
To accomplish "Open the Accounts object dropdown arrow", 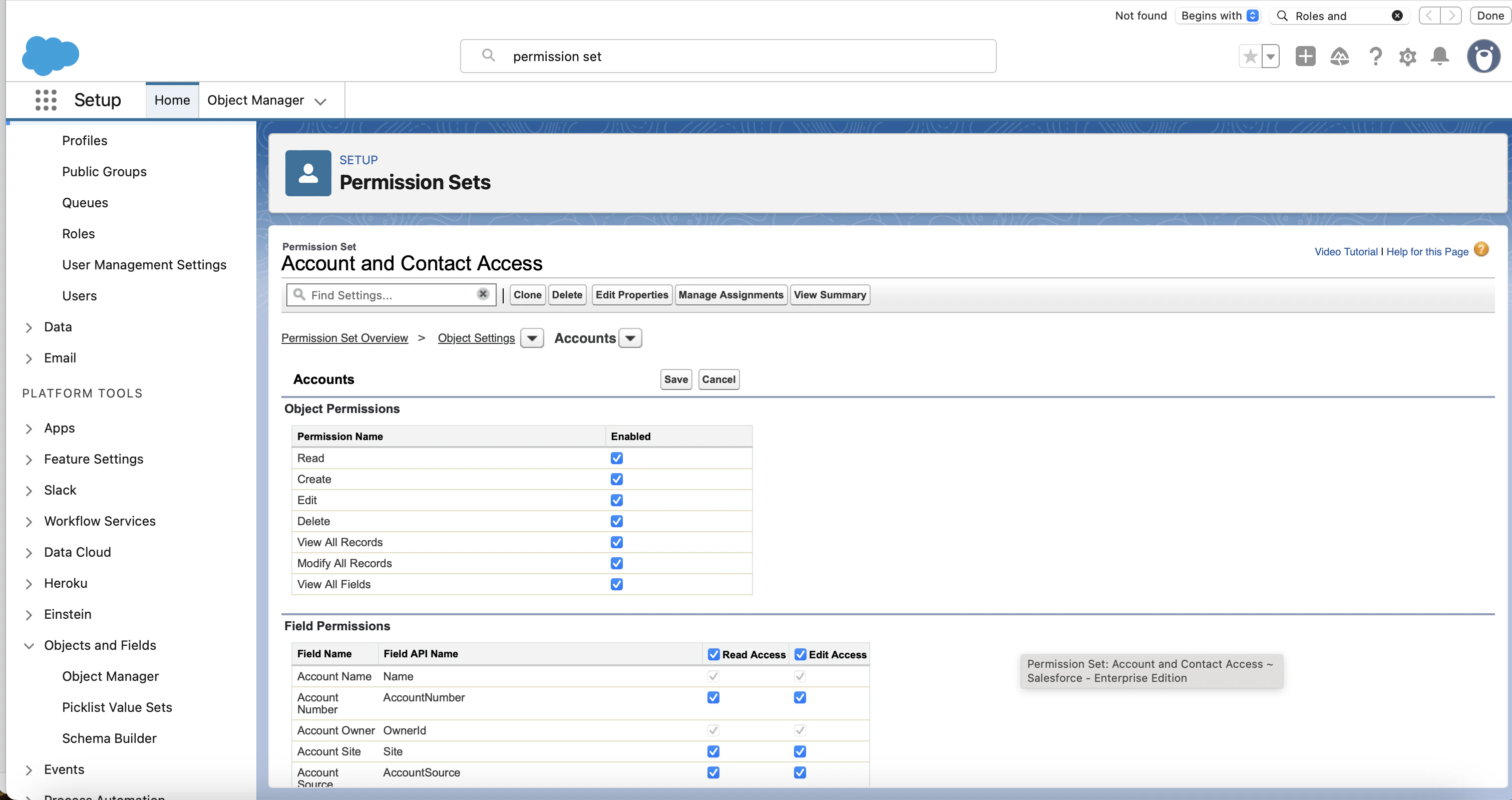I will click(x=630, y=338).
